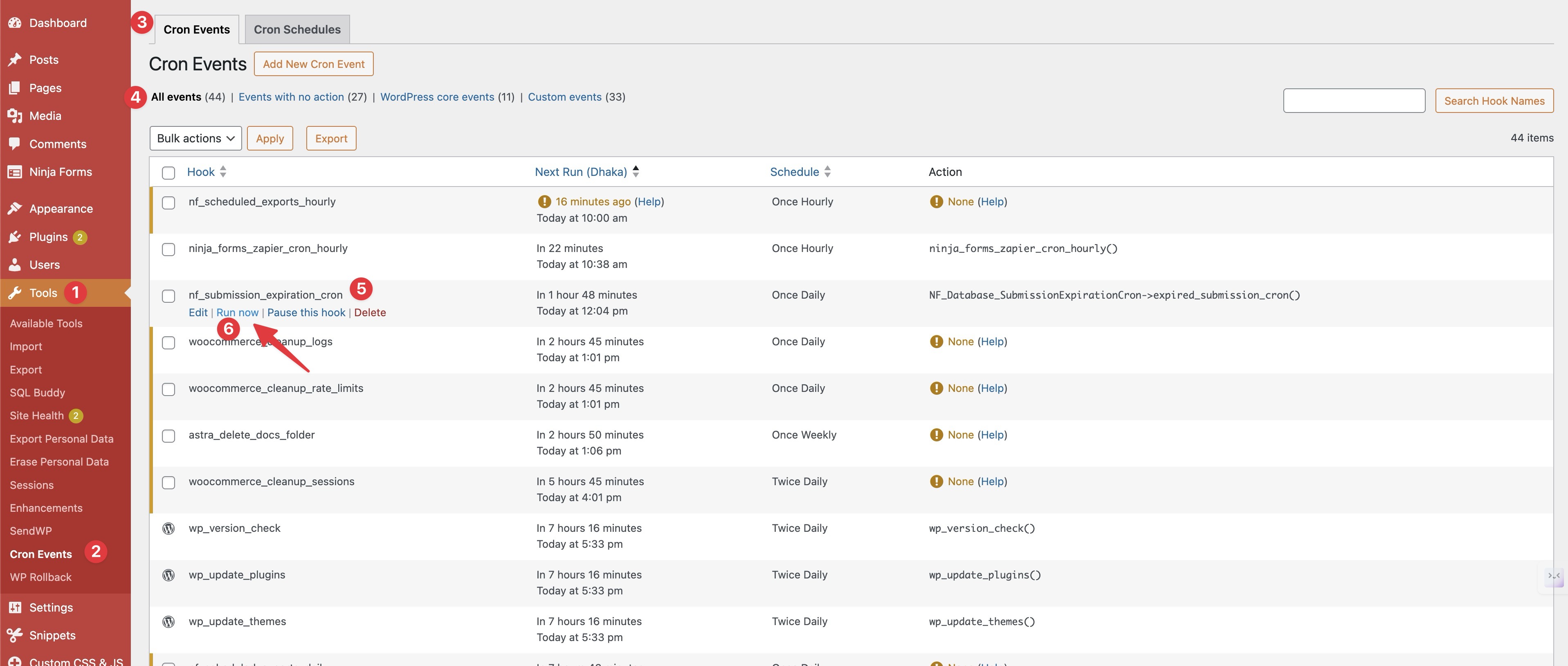Open WP Rollback submenu item
Viewport: 1568px width, 666px height.
(x=41, y=577)
